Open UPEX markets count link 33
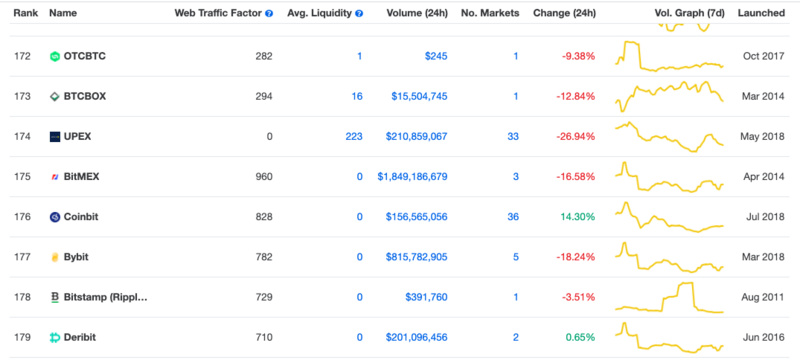The height and width of the screenshot is (360, 800). click(x=513, y=137)
